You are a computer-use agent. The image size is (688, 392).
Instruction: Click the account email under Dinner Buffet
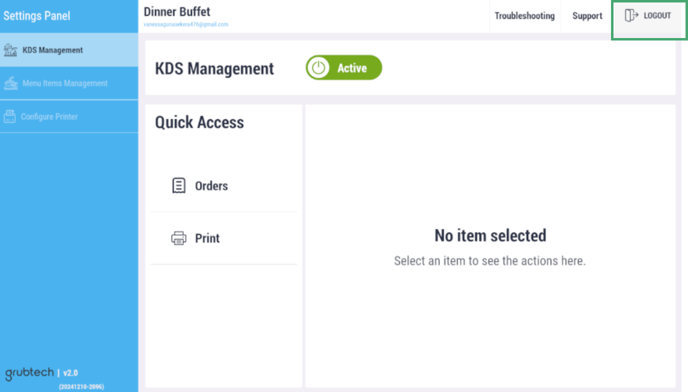pyautogui.click(x=186, y=24)
